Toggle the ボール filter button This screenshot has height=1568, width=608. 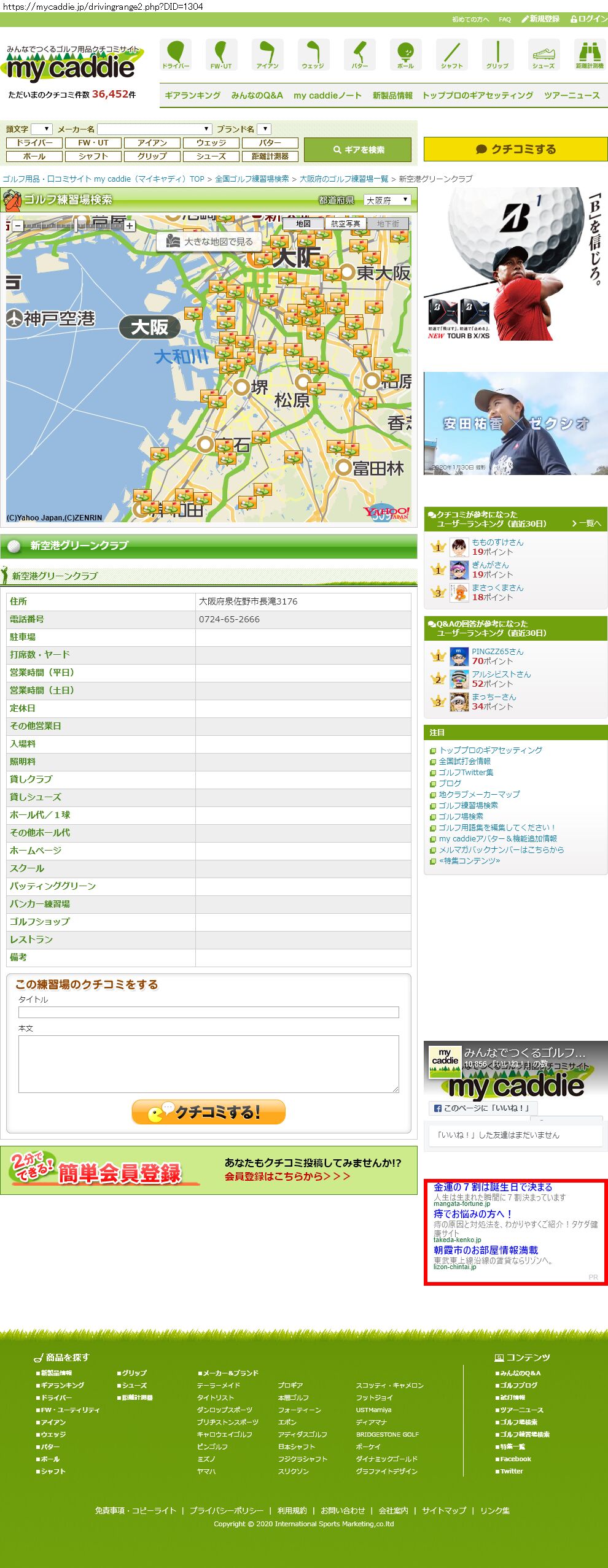point(34,156)
